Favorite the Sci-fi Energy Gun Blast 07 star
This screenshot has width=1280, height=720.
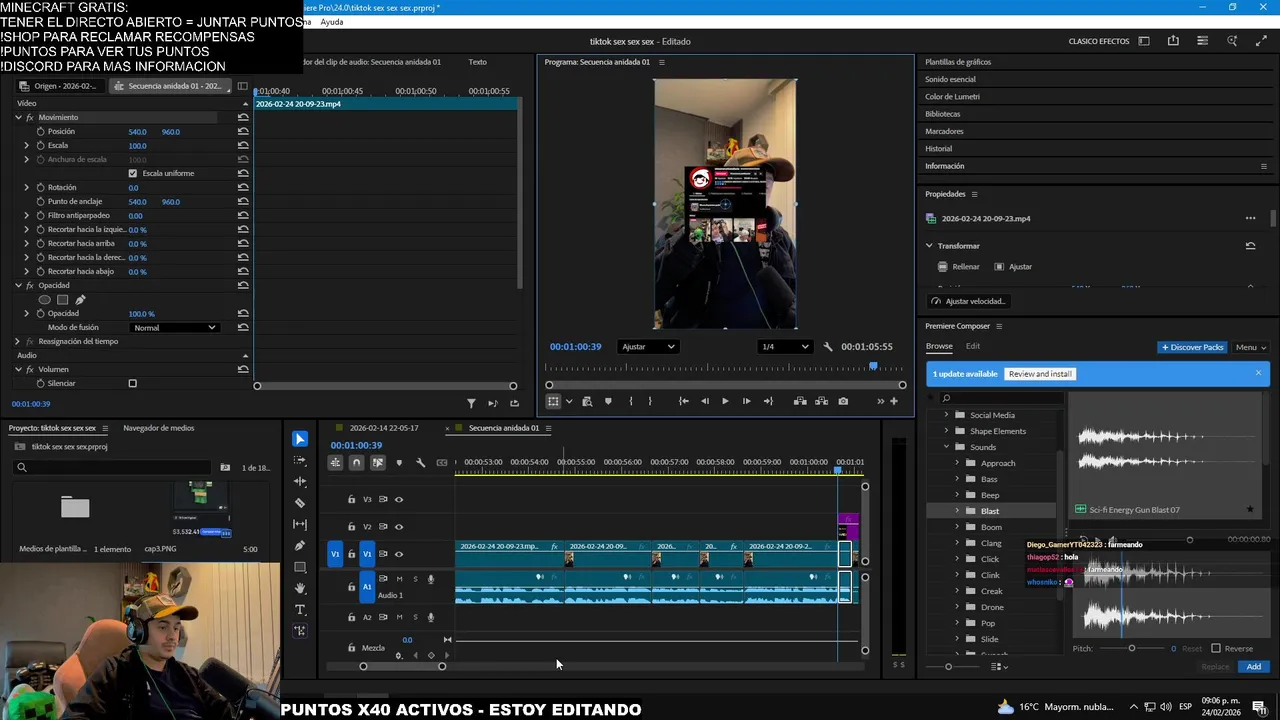tap(1250, 510)
